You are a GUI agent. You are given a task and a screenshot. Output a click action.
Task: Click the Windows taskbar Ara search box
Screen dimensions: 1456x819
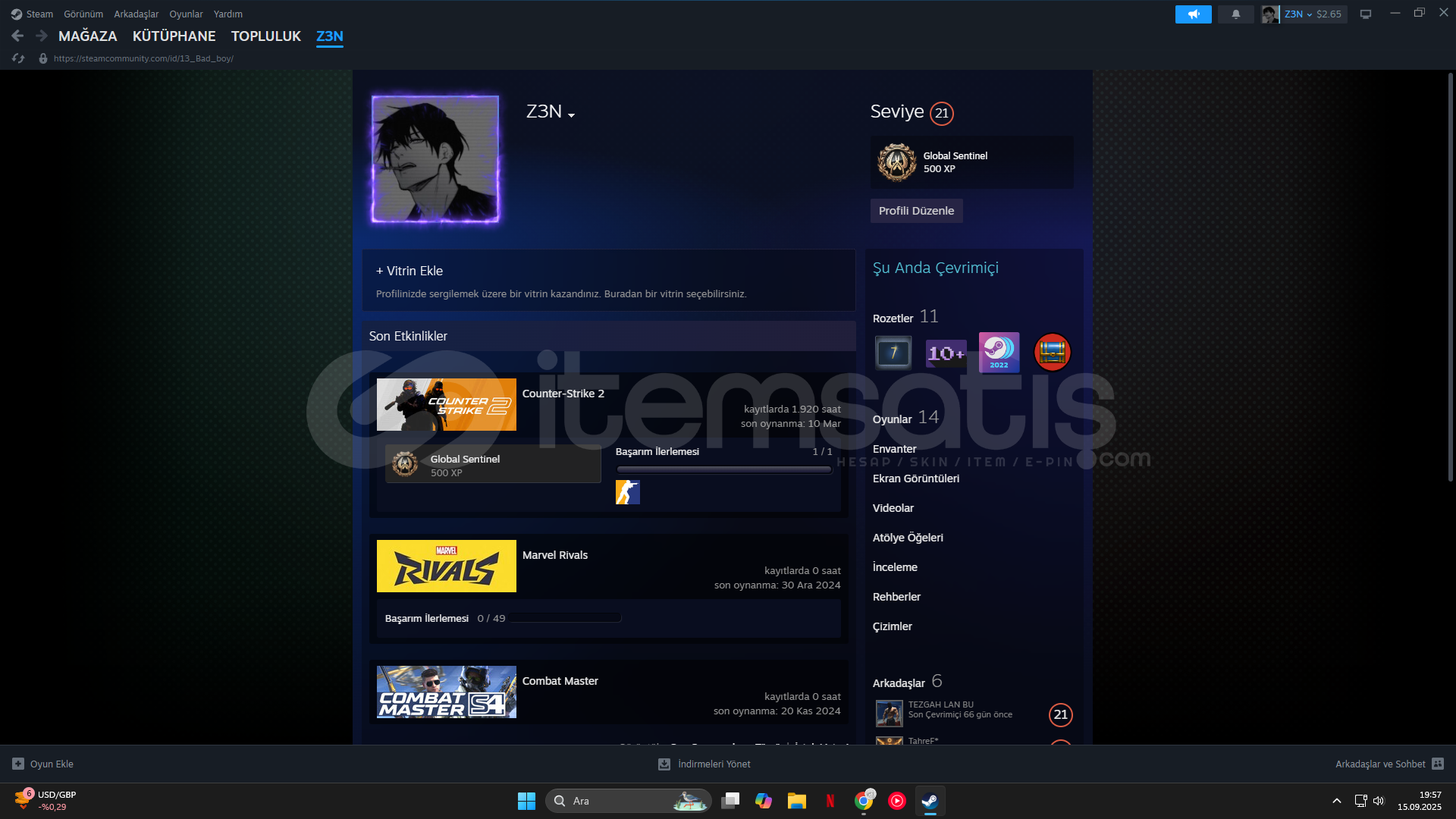[x=628, y=801]
